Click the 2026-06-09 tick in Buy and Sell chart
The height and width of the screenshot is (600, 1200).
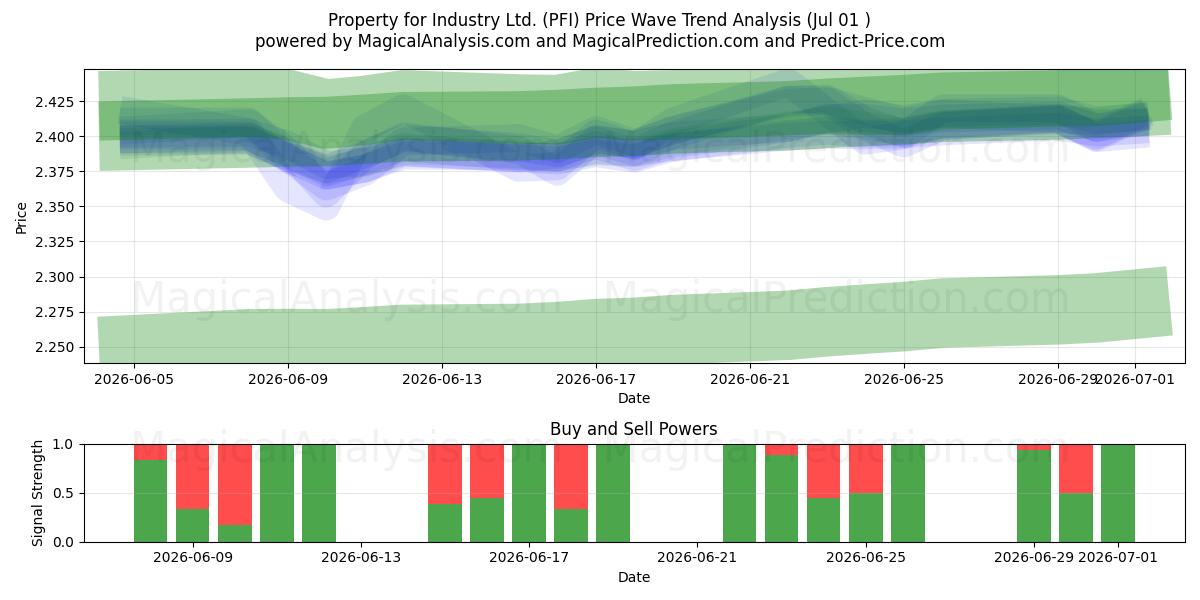click(192, 558)
